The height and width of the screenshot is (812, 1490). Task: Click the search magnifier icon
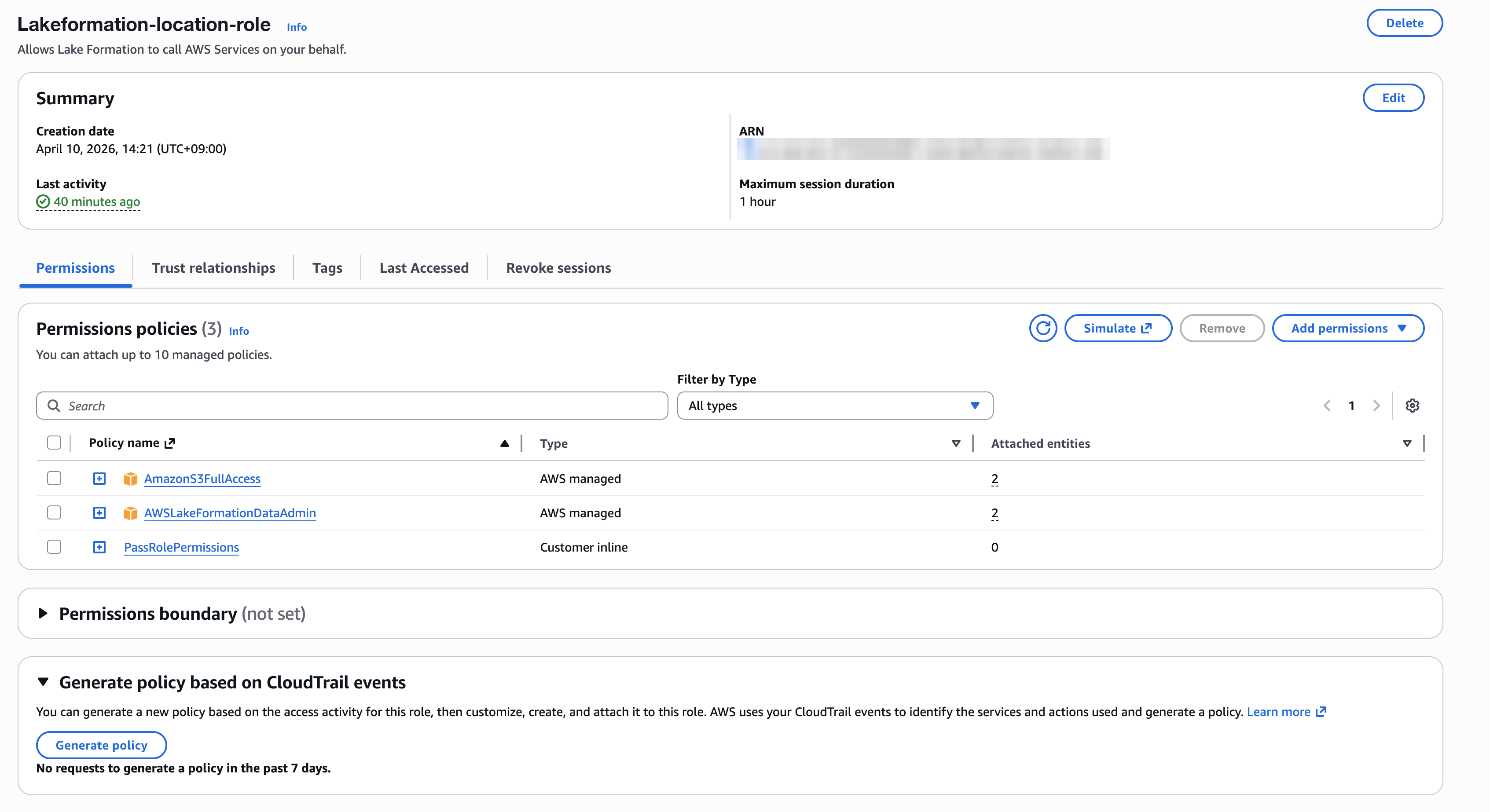click(x=54, y=406)
